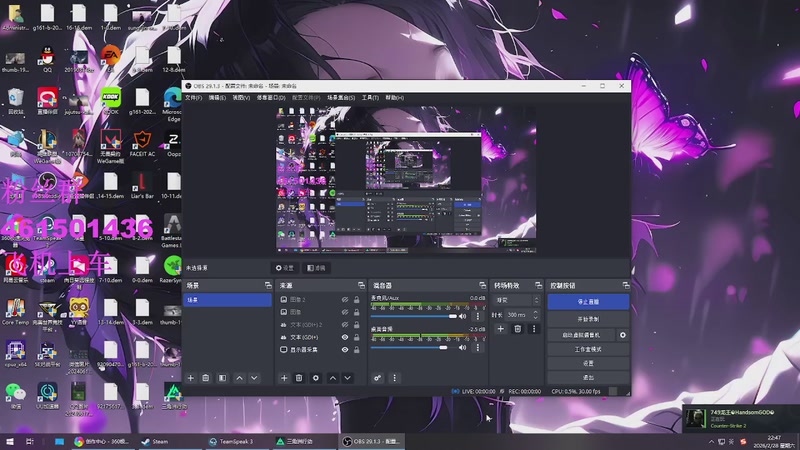Move the scene up in 场景 panel
Image resolution: width=800 pixels, height=450 pixels.
pos(239,378)
